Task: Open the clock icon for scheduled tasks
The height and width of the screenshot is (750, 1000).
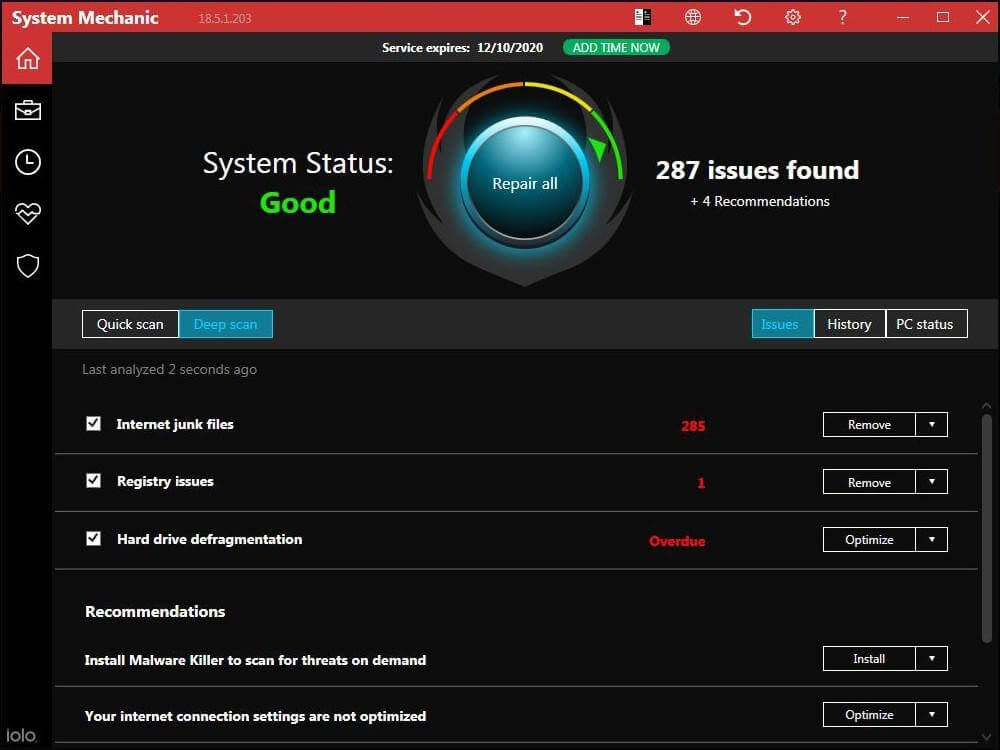Action: [27, 162]
